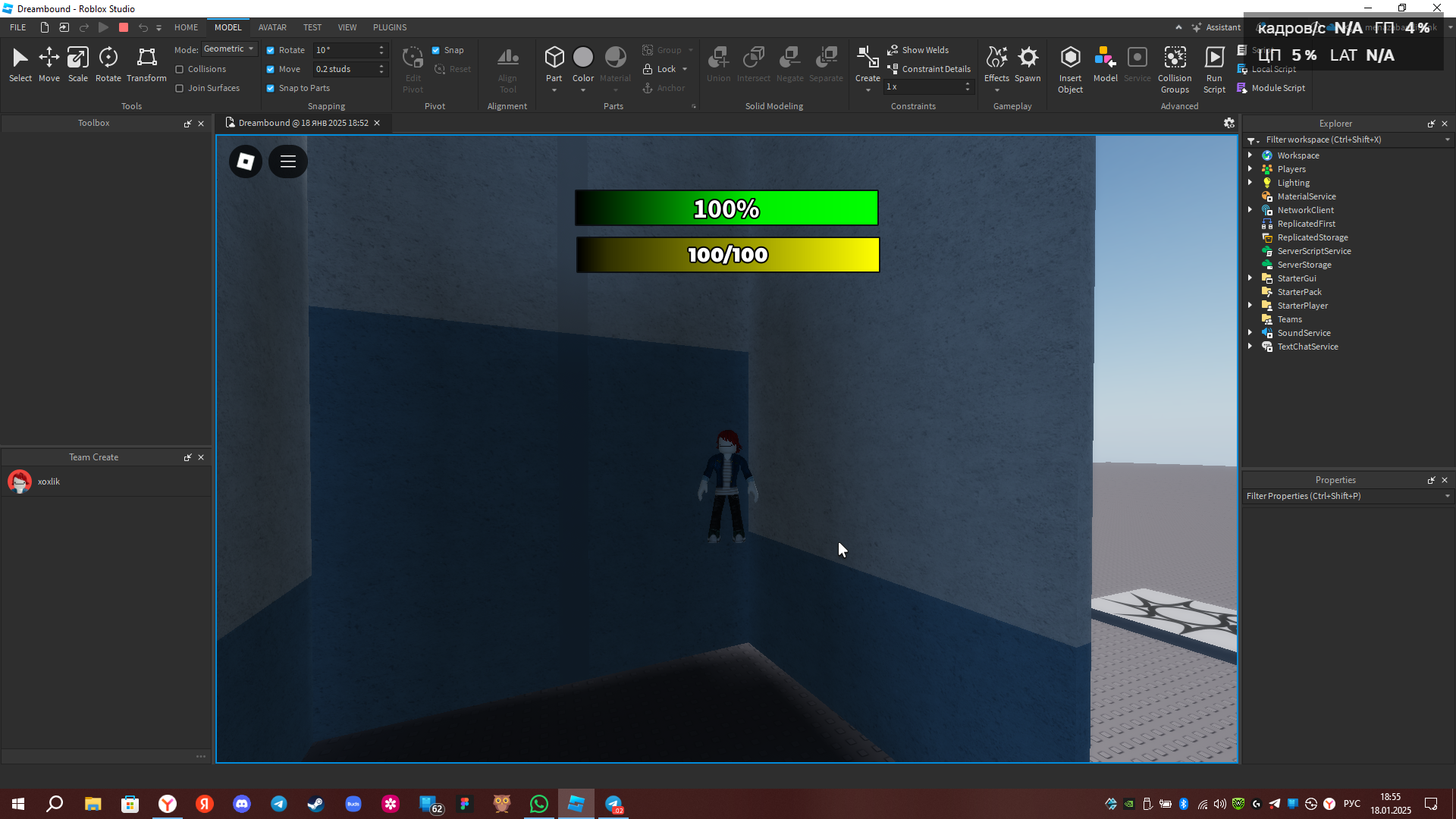Click the yellow 100/100 stamina bar
This screenshot has width=1456, height=819.
point(728,255)
